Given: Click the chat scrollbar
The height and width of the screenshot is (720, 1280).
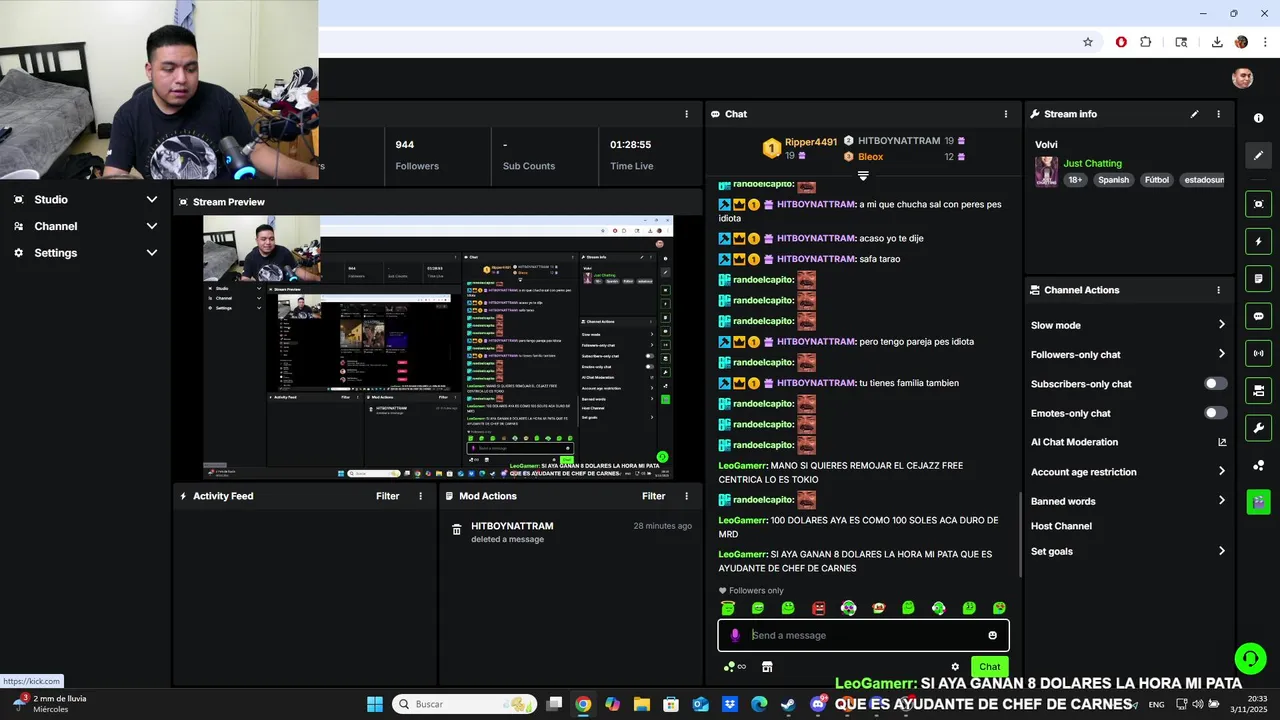Looking at the screenshot, I should pyautogui.click(x=1020, y=534).
